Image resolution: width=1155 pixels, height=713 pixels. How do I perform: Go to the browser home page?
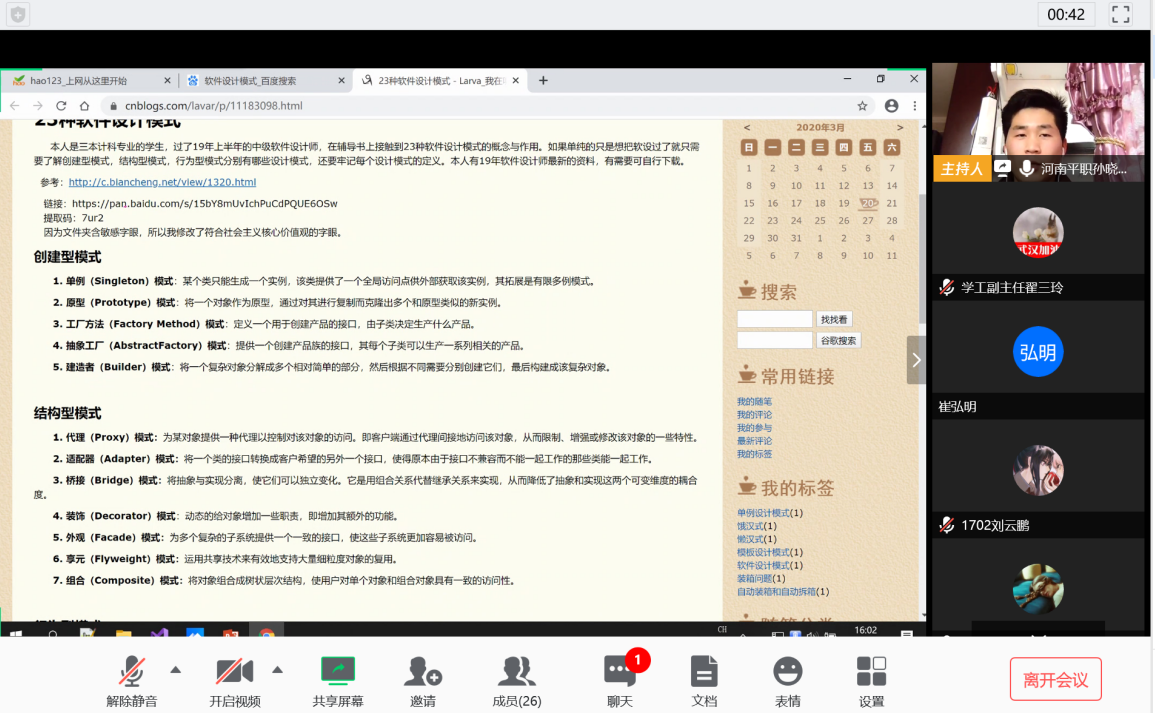click(x=85, y=106)
